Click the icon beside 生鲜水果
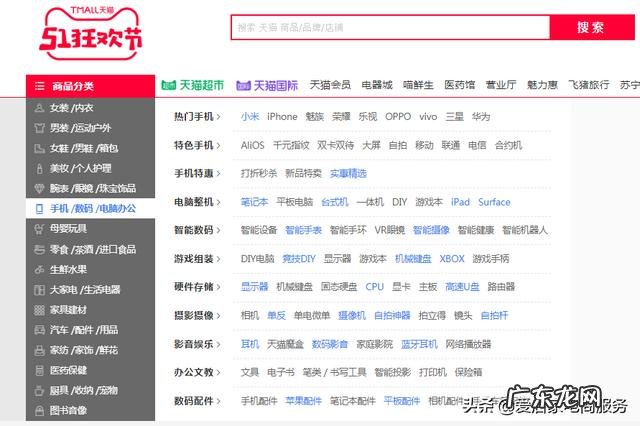Image resolution: width=640 pixels, height=426 pixels. click(39, 270)
